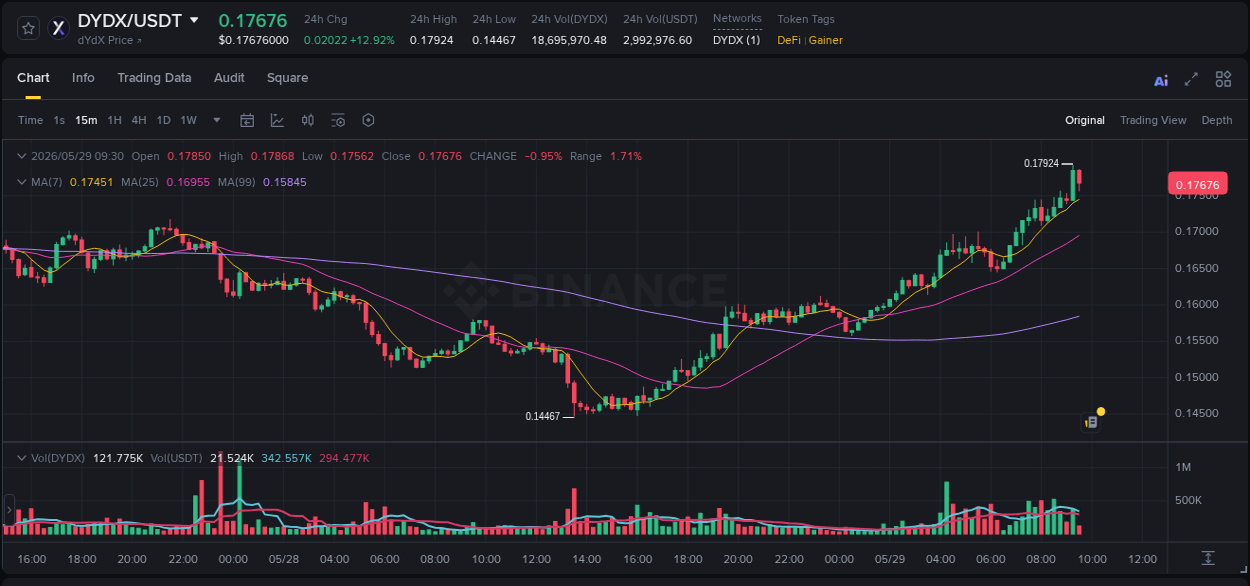Select the Original chart view
Viewport: 1250px width, 586px height.
point(1085,120)
